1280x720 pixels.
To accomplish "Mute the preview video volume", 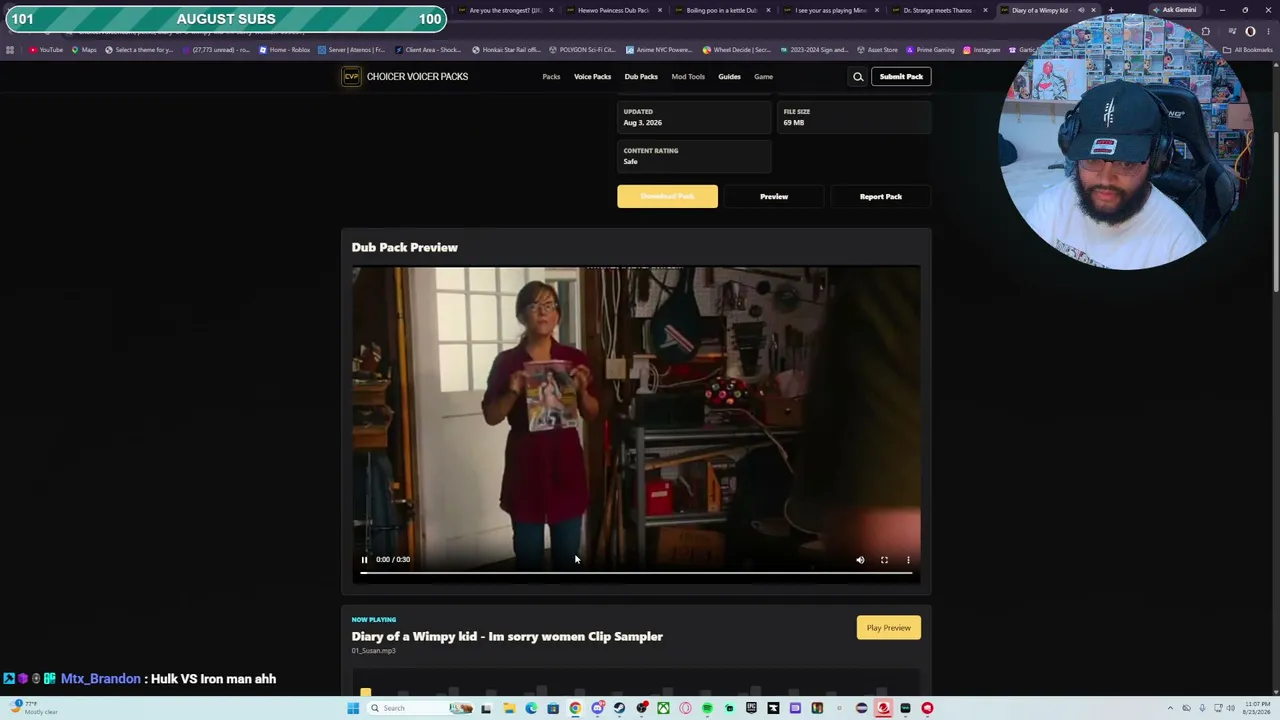I will pos(860,560).
